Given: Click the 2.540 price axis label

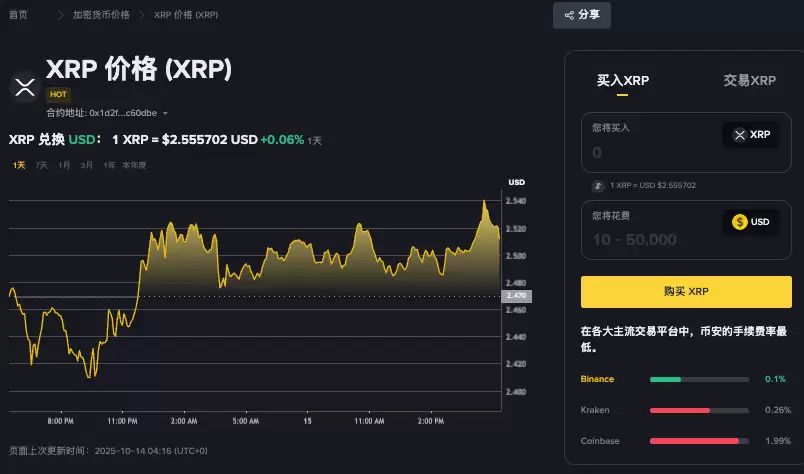Looking at the screenshot, I should click(516, 201).
